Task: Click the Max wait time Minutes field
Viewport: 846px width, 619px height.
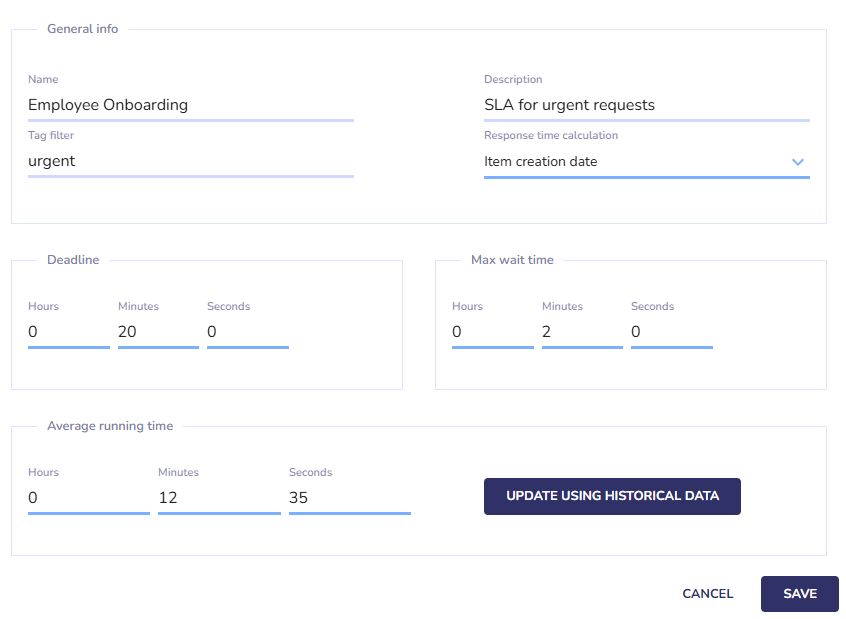Action: [x=582, y=332]
